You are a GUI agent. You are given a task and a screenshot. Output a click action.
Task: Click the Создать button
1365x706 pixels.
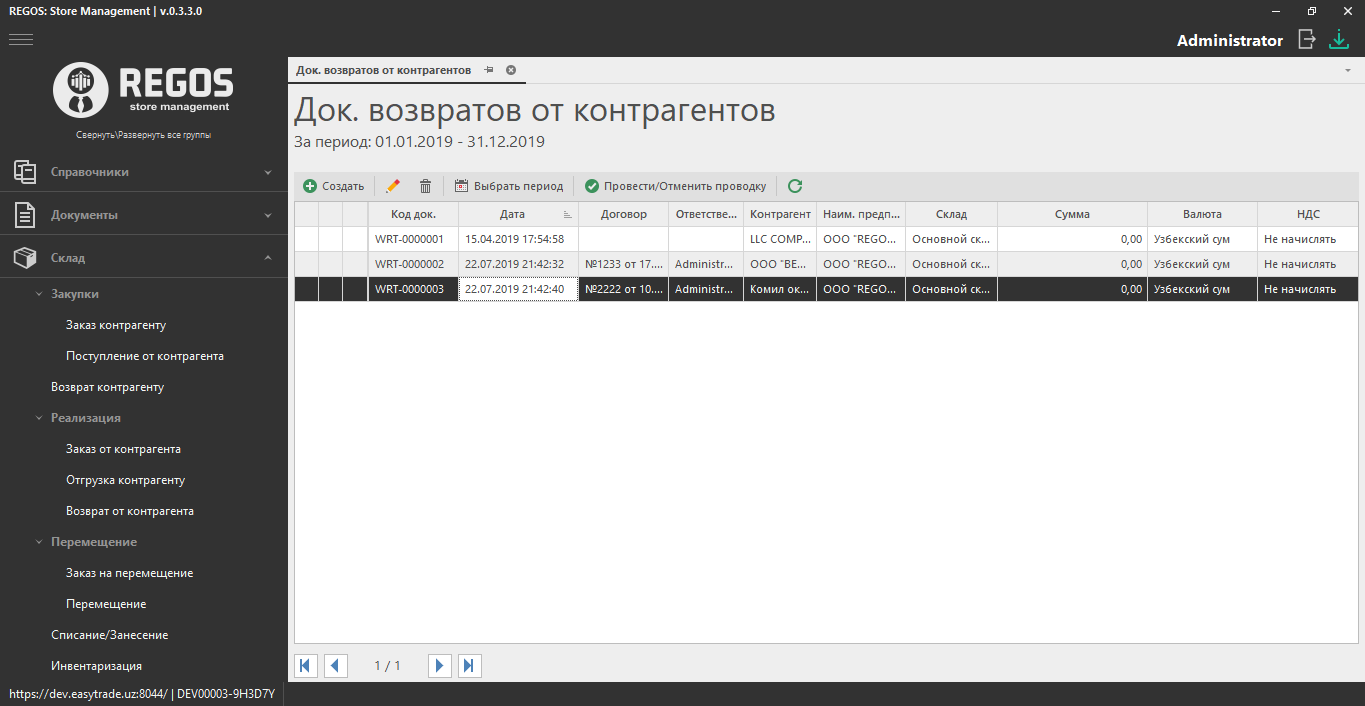[x=334, y=186]
